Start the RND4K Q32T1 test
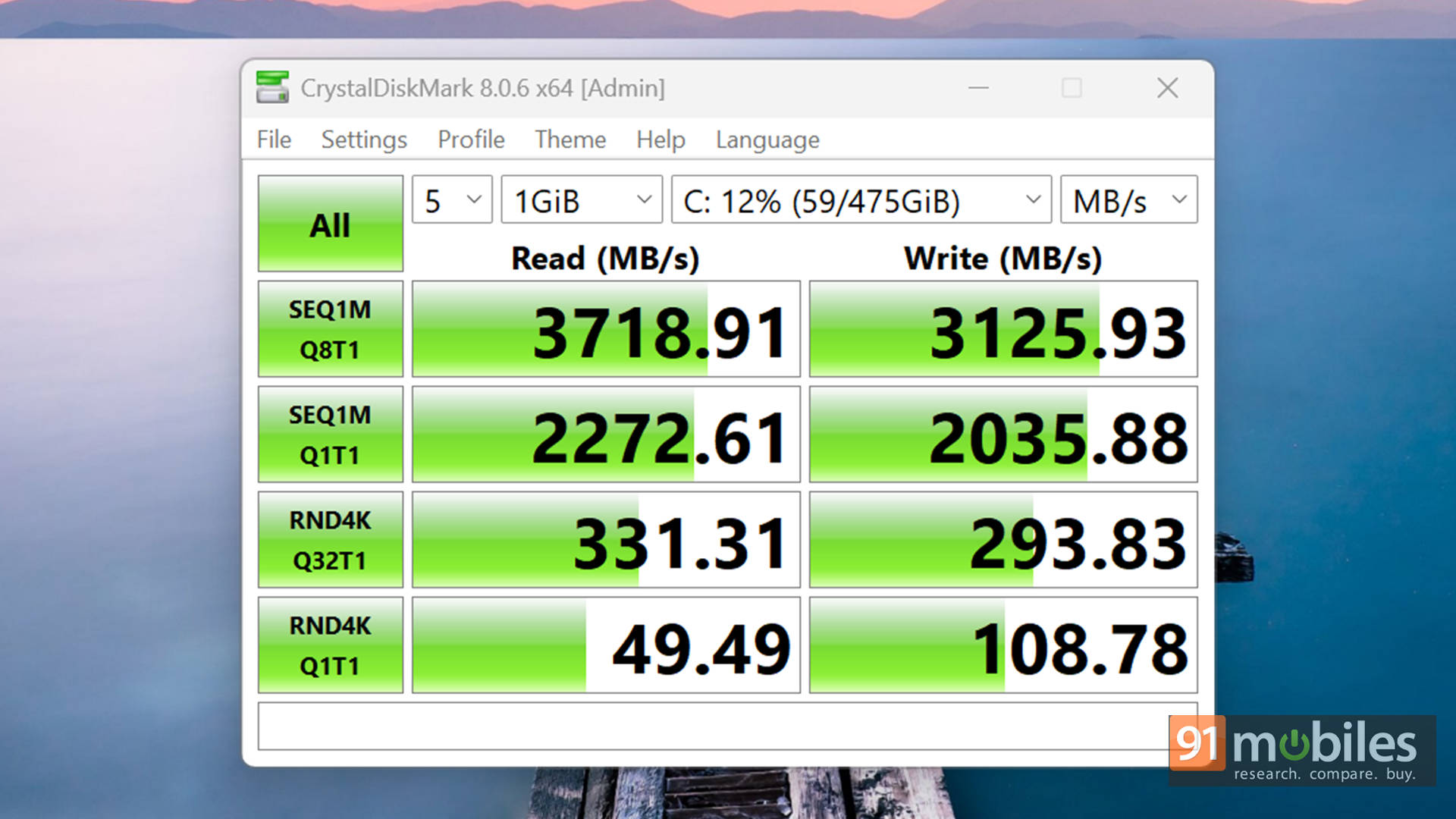1456x819 pixels. [x=330, y=540]
